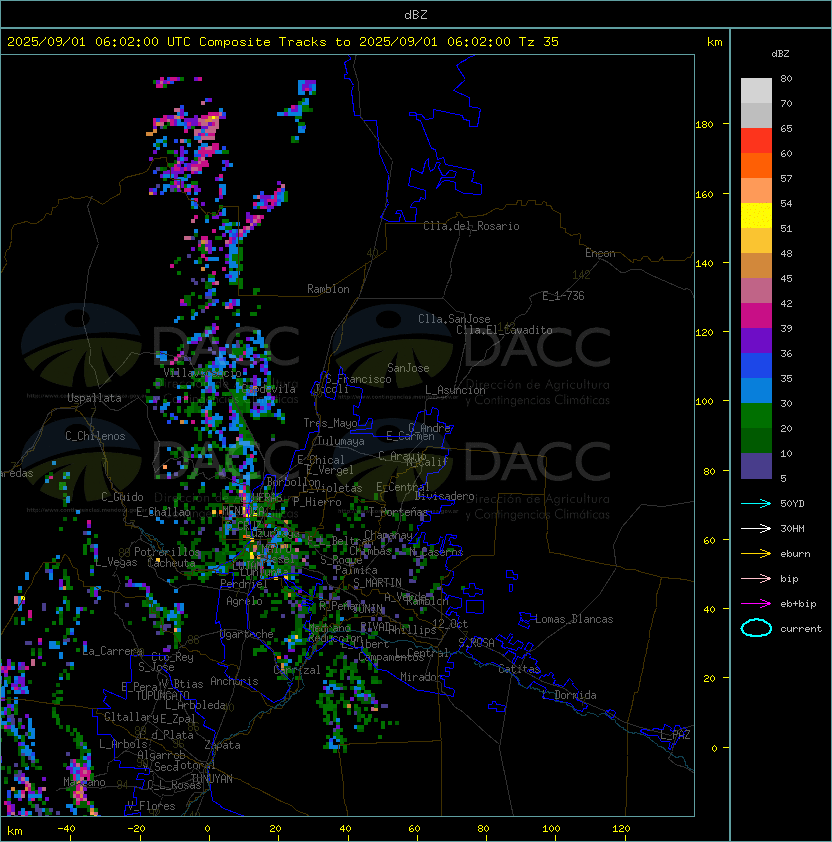Pick the purple 39 dBZ legend swatch

coord(756,340)
